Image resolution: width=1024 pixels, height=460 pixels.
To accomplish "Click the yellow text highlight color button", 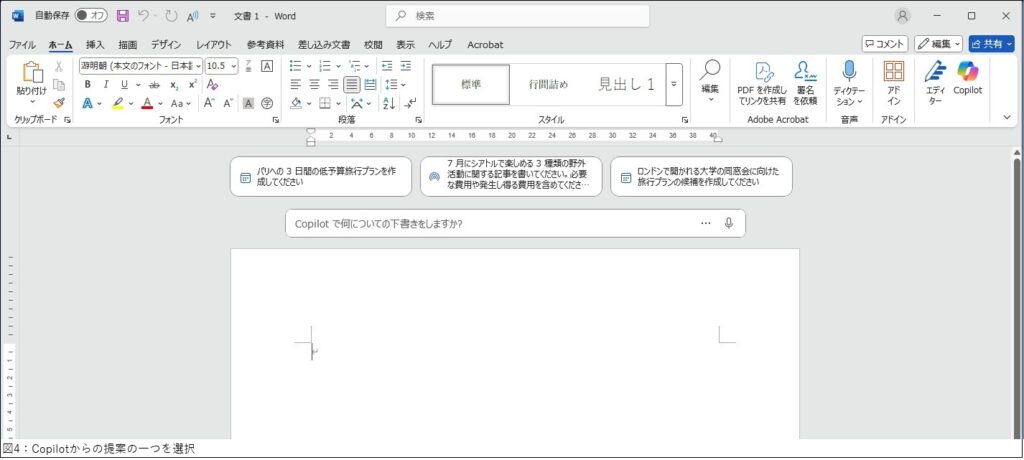I will click(117, 103).
